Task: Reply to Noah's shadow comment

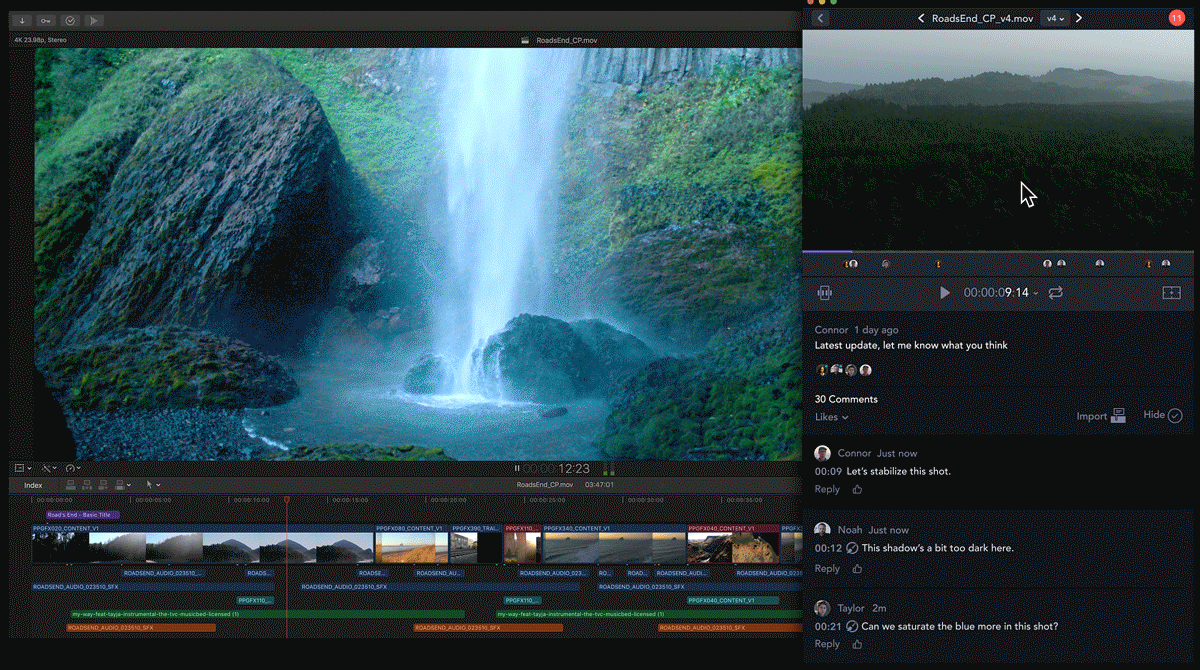Action: pyautogui.click(x=827, y=569)
